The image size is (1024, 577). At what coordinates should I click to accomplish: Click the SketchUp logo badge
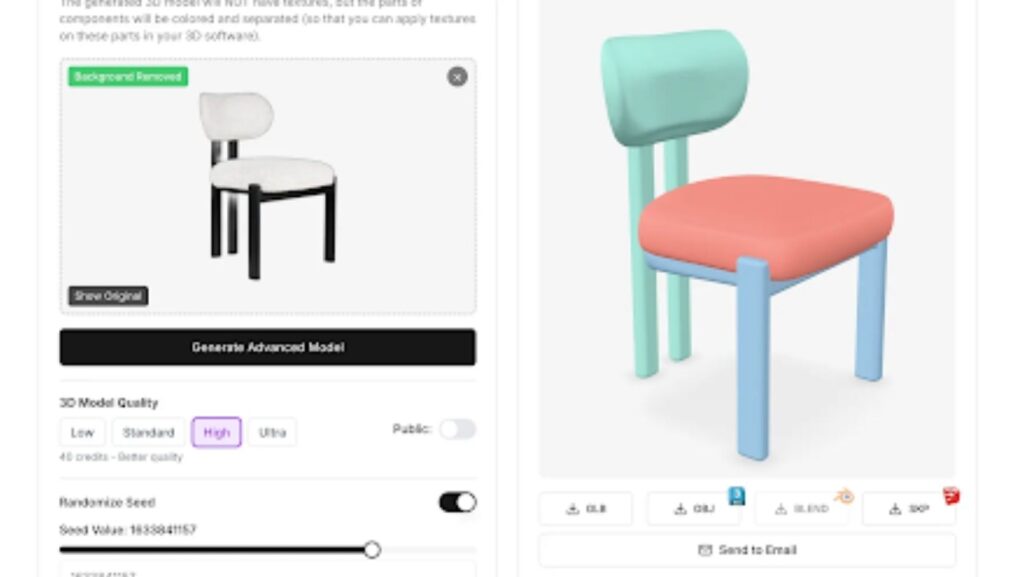[952, 496]
